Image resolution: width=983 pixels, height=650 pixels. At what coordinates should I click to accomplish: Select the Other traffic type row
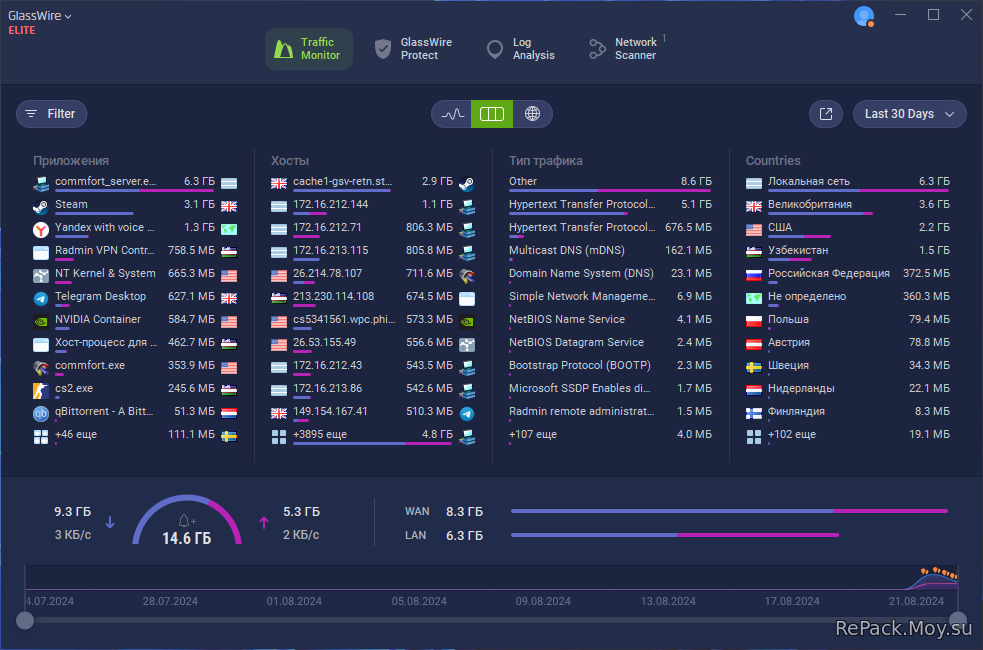point(610,183)
